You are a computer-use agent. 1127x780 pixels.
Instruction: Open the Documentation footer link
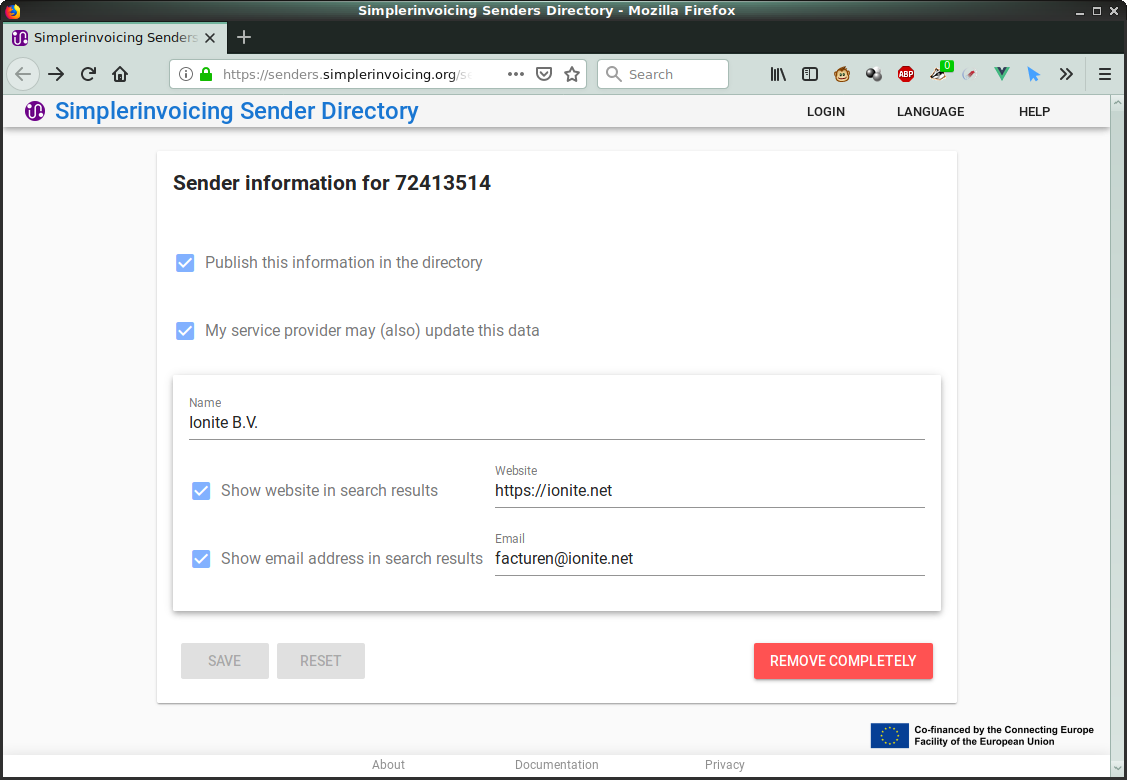tap(556, 765)
